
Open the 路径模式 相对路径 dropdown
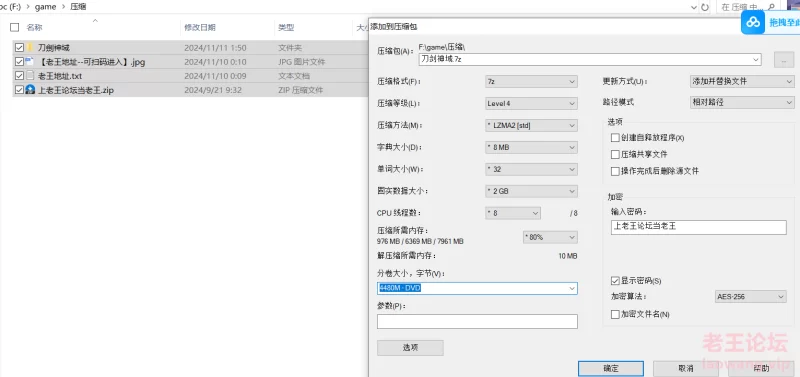742,102
